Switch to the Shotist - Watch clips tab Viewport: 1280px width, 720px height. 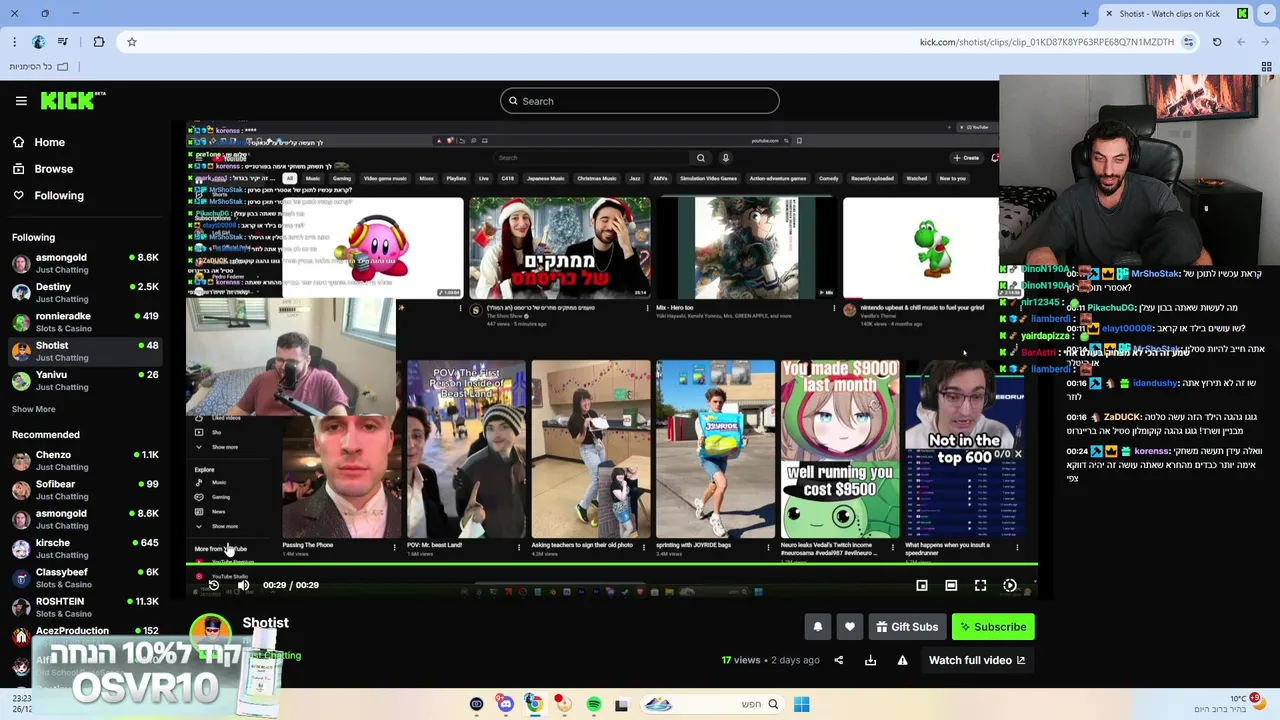(1176, 13)
